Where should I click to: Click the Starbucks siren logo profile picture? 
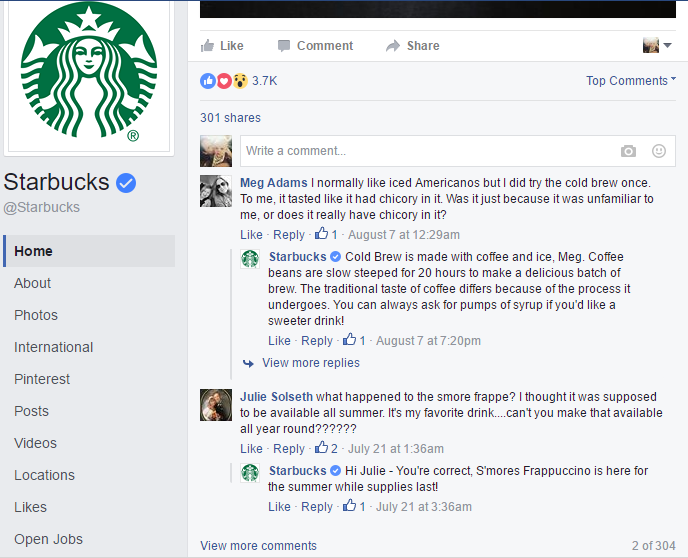pos(89,72)
